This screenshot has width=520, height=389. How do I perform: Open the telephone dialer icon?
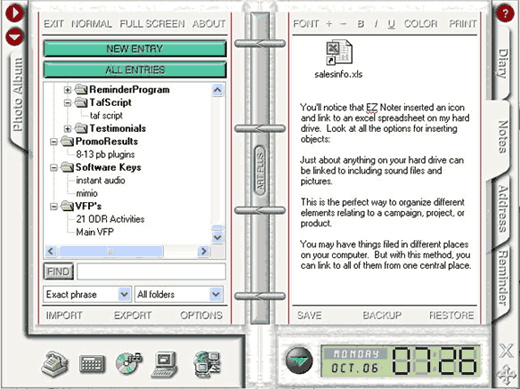pos(54,364)
